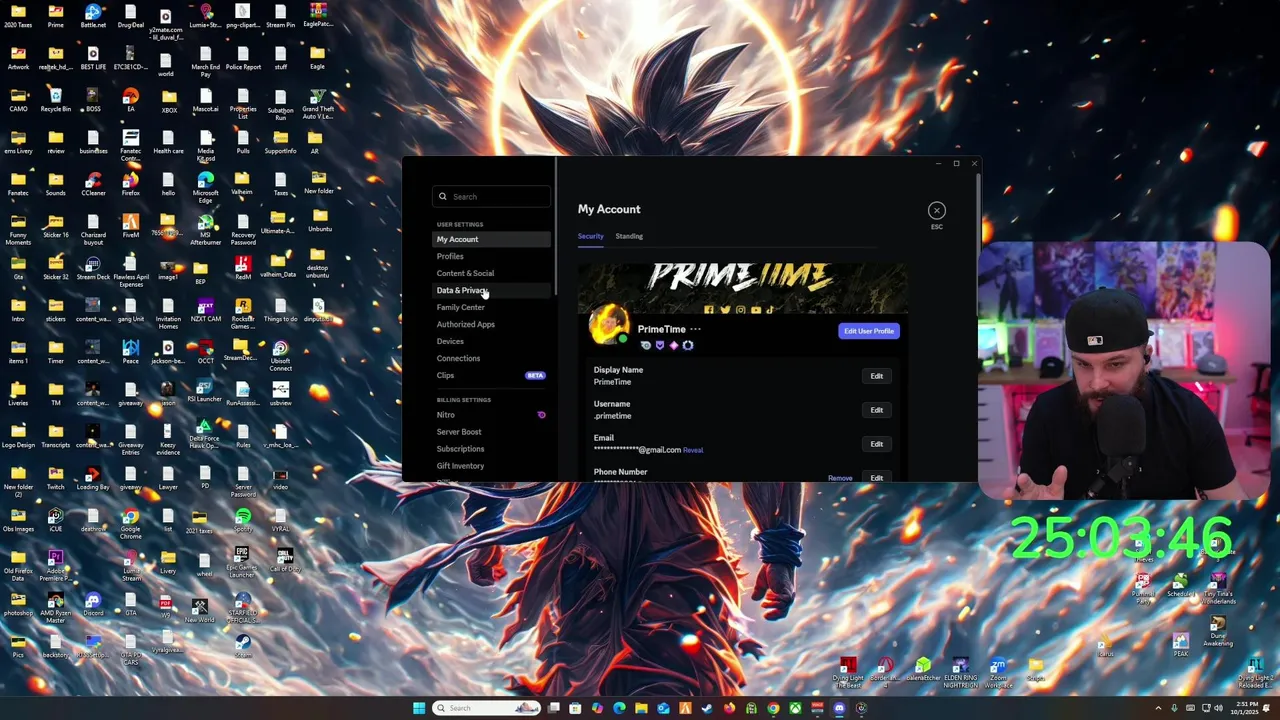Open Adobe Premiere Pro desktop shortcut
1280x720 pixels.
coord(55,565)
